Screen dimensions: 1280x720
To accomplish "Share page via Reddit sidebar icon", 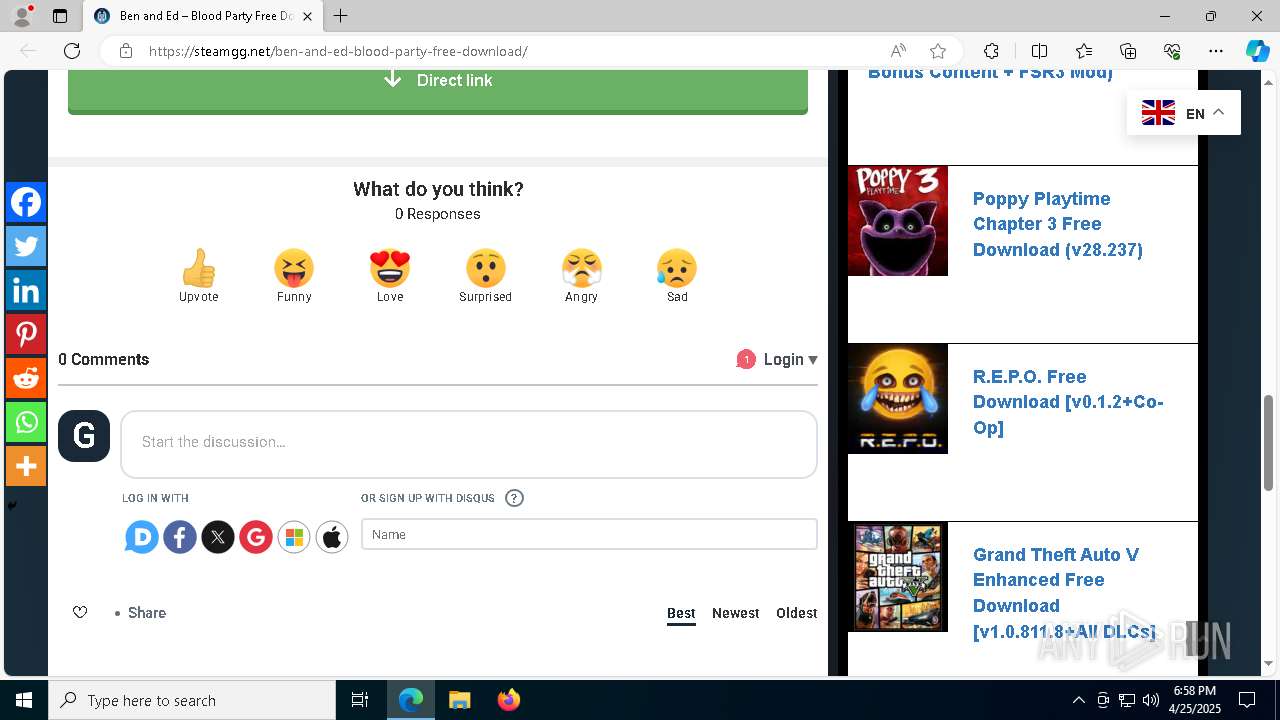I will [26, 378].
